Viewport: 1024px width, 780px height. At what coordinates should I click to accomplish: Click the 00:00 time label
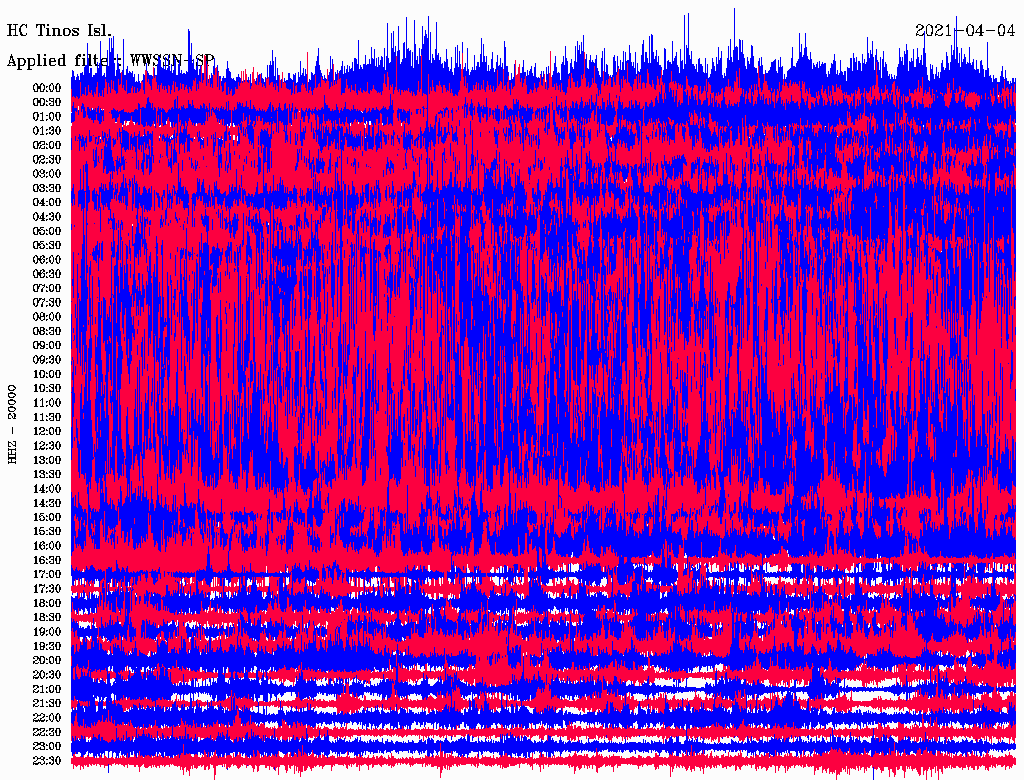[47, 88]
